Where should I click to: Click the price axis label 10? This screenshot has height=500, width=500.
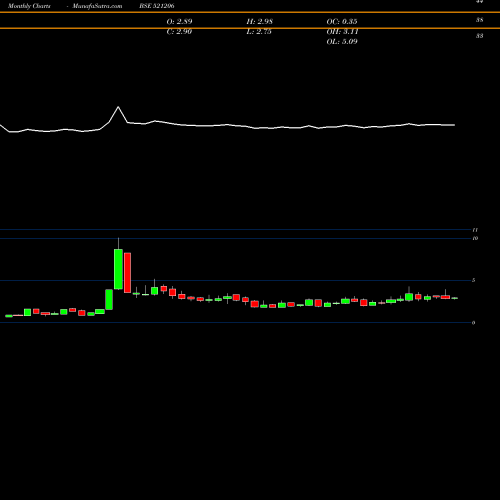tap(475, 238)
